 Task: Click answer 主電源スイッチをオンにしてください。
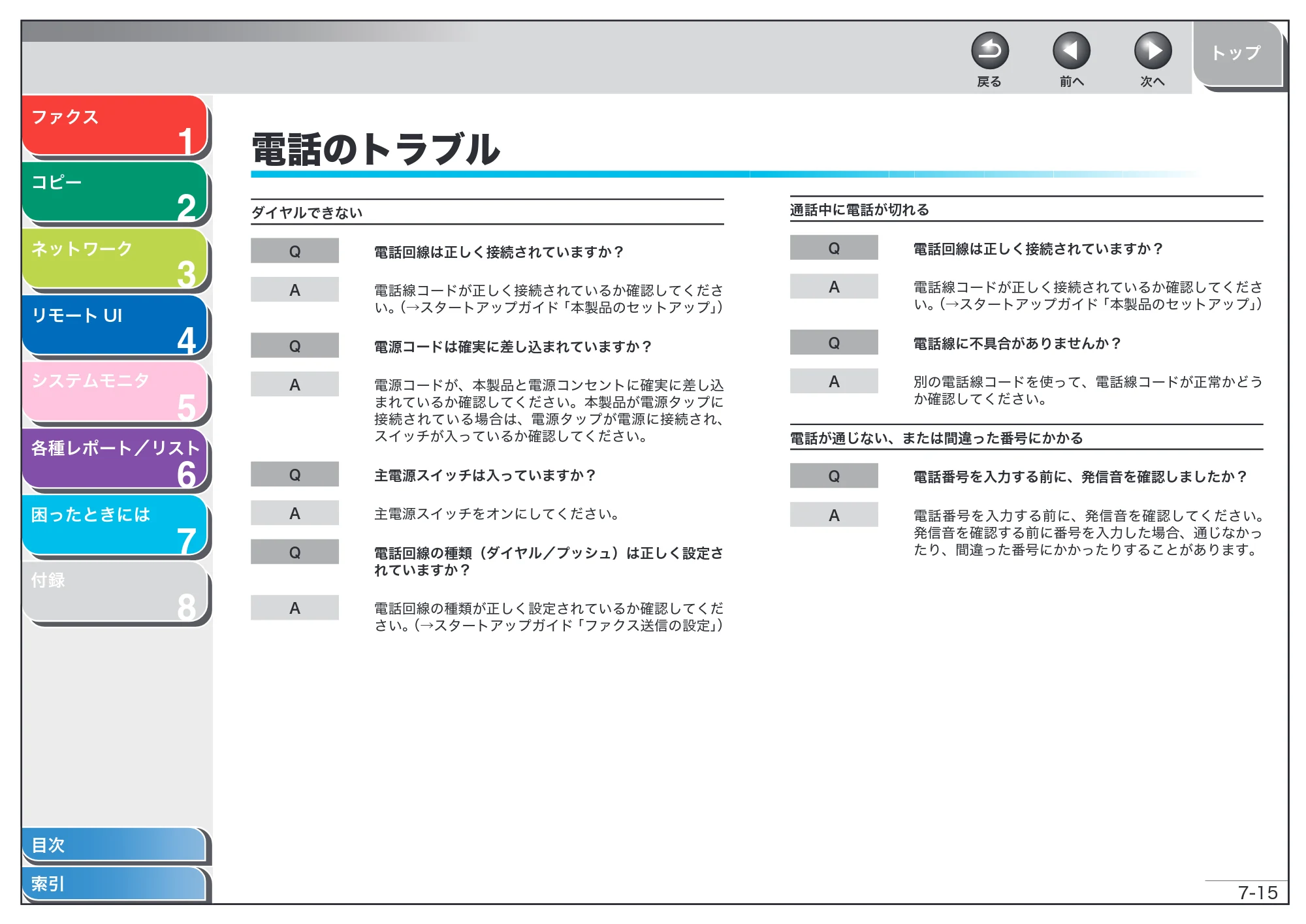click(x=497, y=514)
